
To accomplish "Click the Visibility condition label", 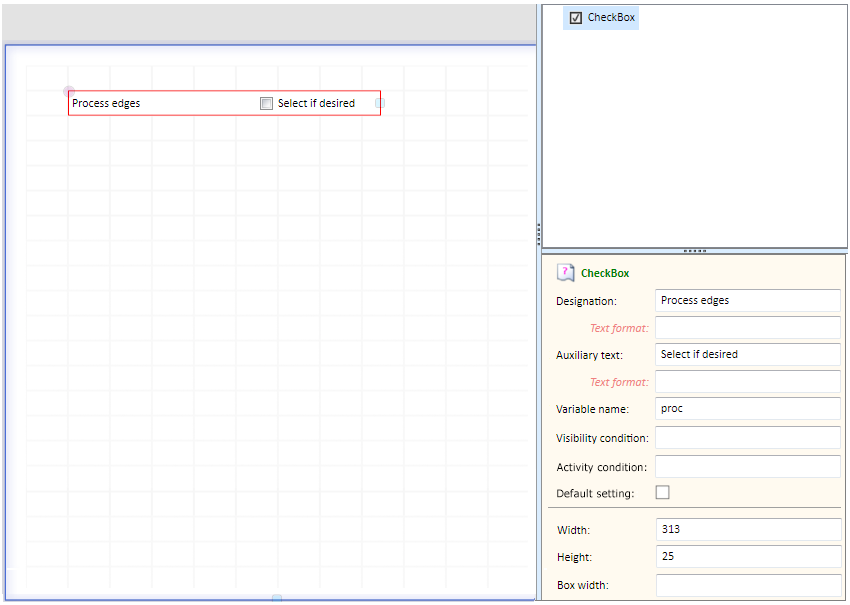I will (x=602, y=438).
